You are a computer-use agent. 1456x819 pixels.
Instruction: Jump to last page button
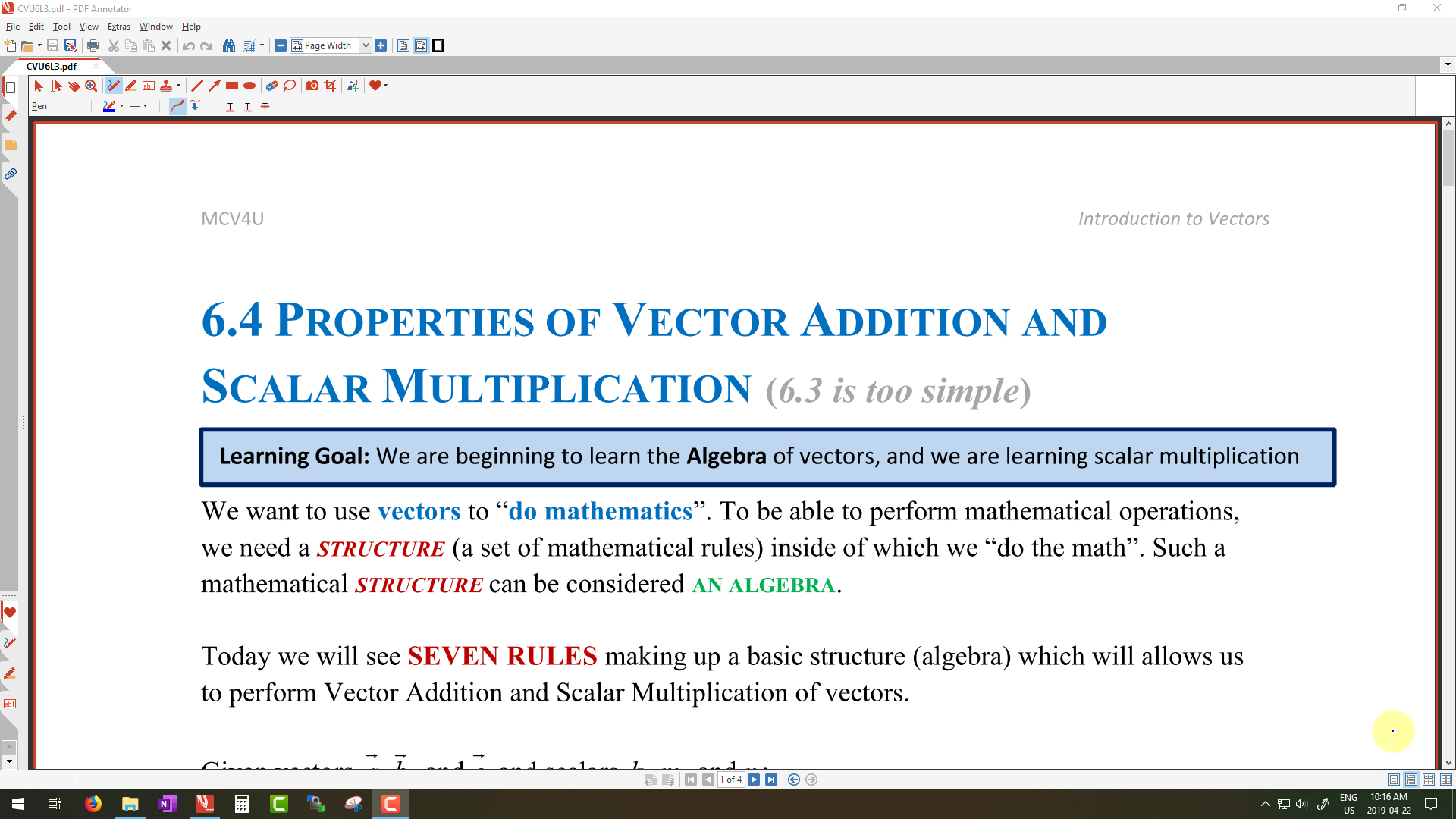click(x=771, y=780)
